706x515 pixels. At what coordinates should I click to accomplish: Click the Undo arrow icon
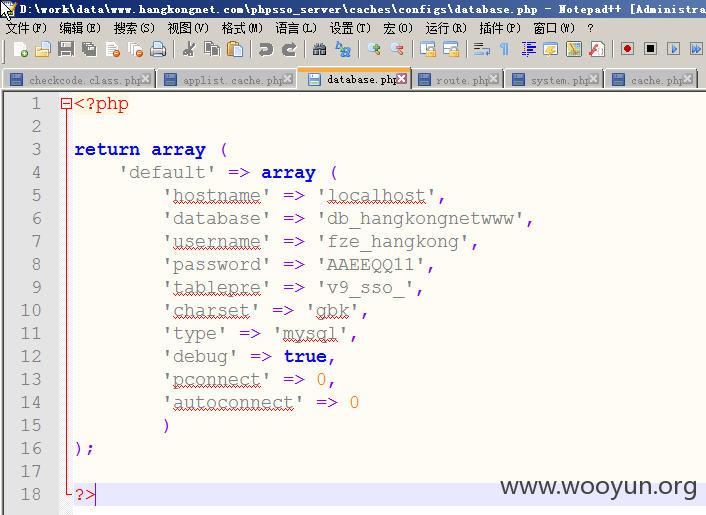(266, 49)
